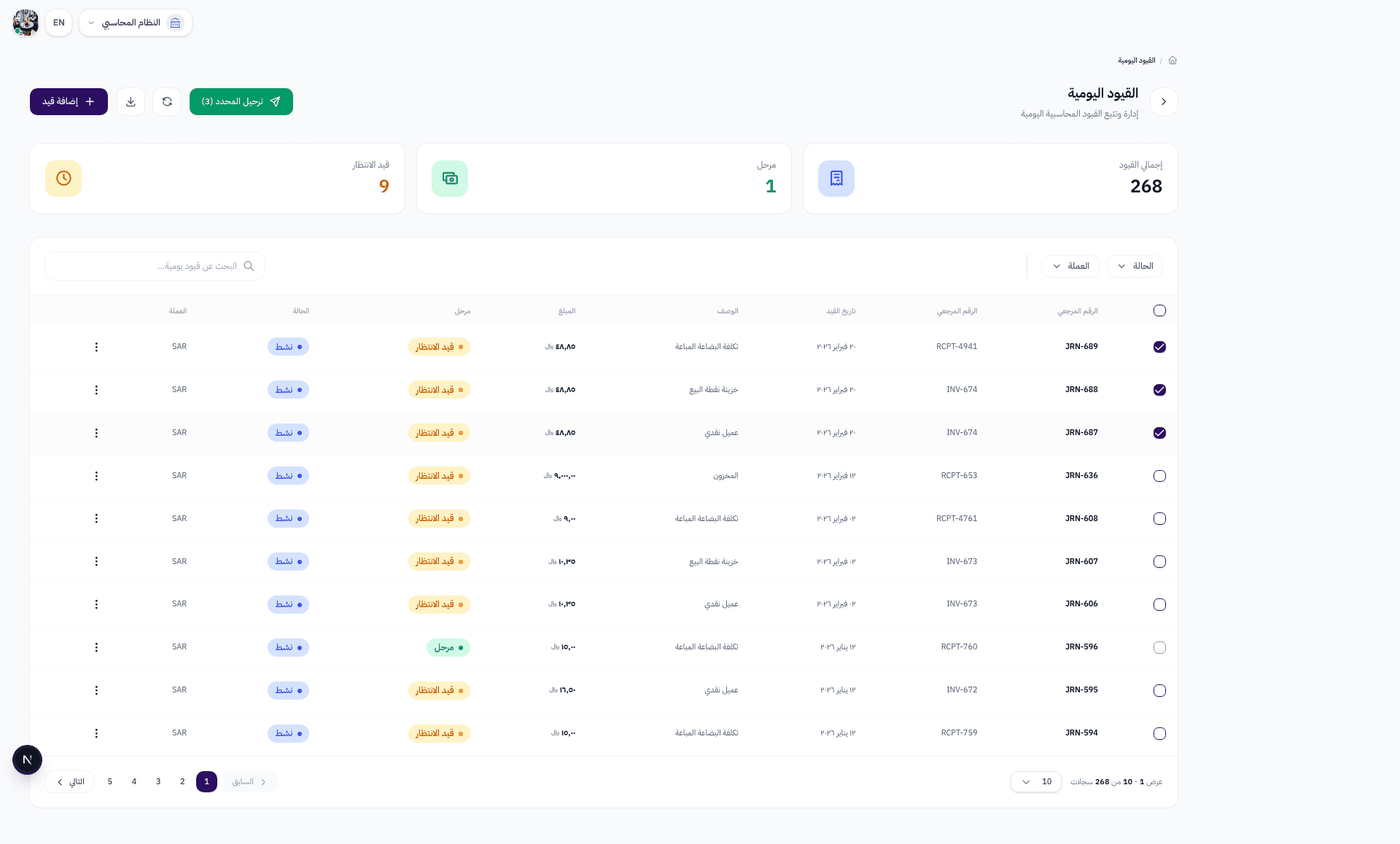Open three-dot menu for JRN-596
The width and height of the screenshot is (1400, 844).
[96, 647]
